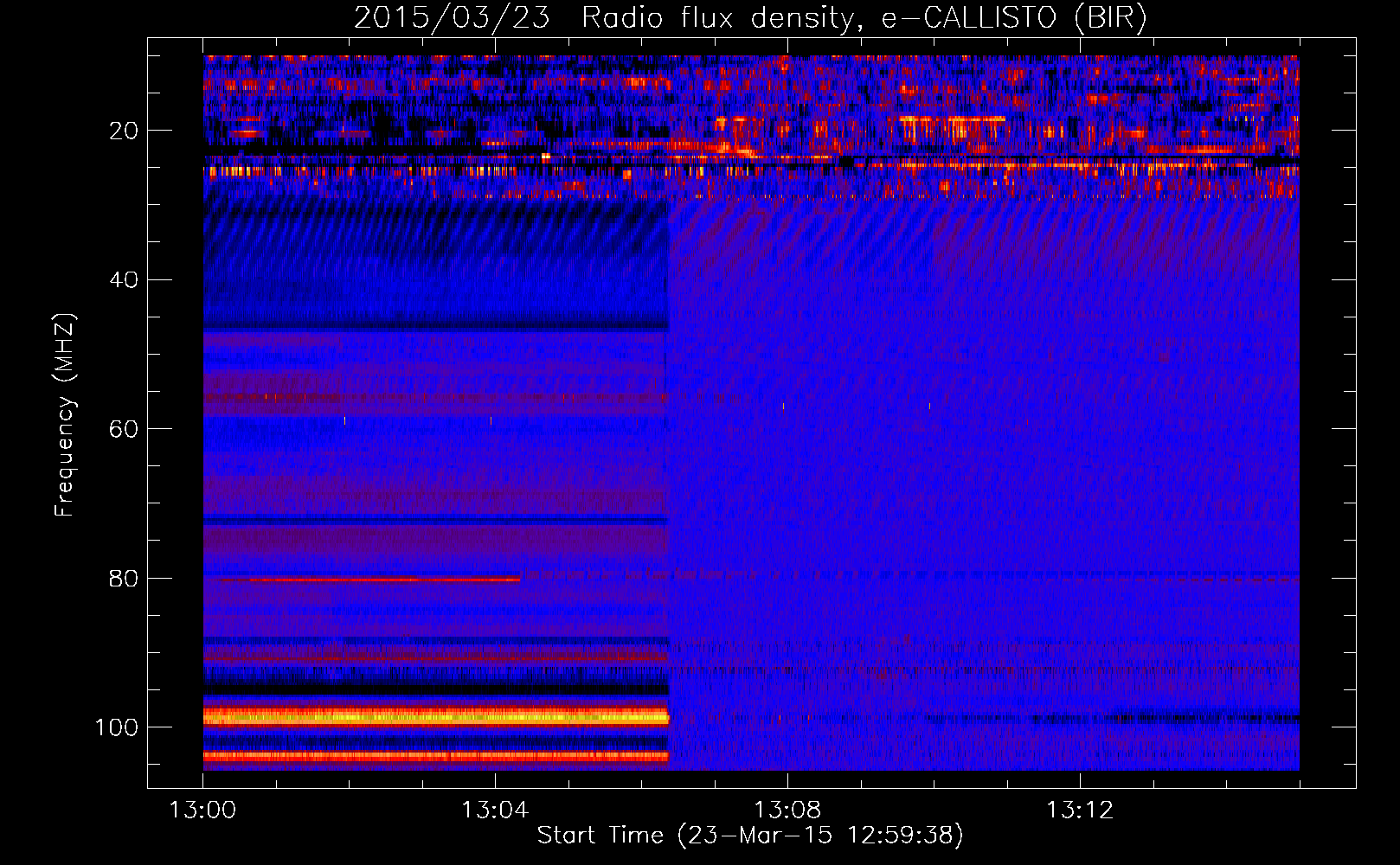Screen dimensions: 1400x865
Task: Click the bright yellow emission band near 100 MHz
Action: 436,716
